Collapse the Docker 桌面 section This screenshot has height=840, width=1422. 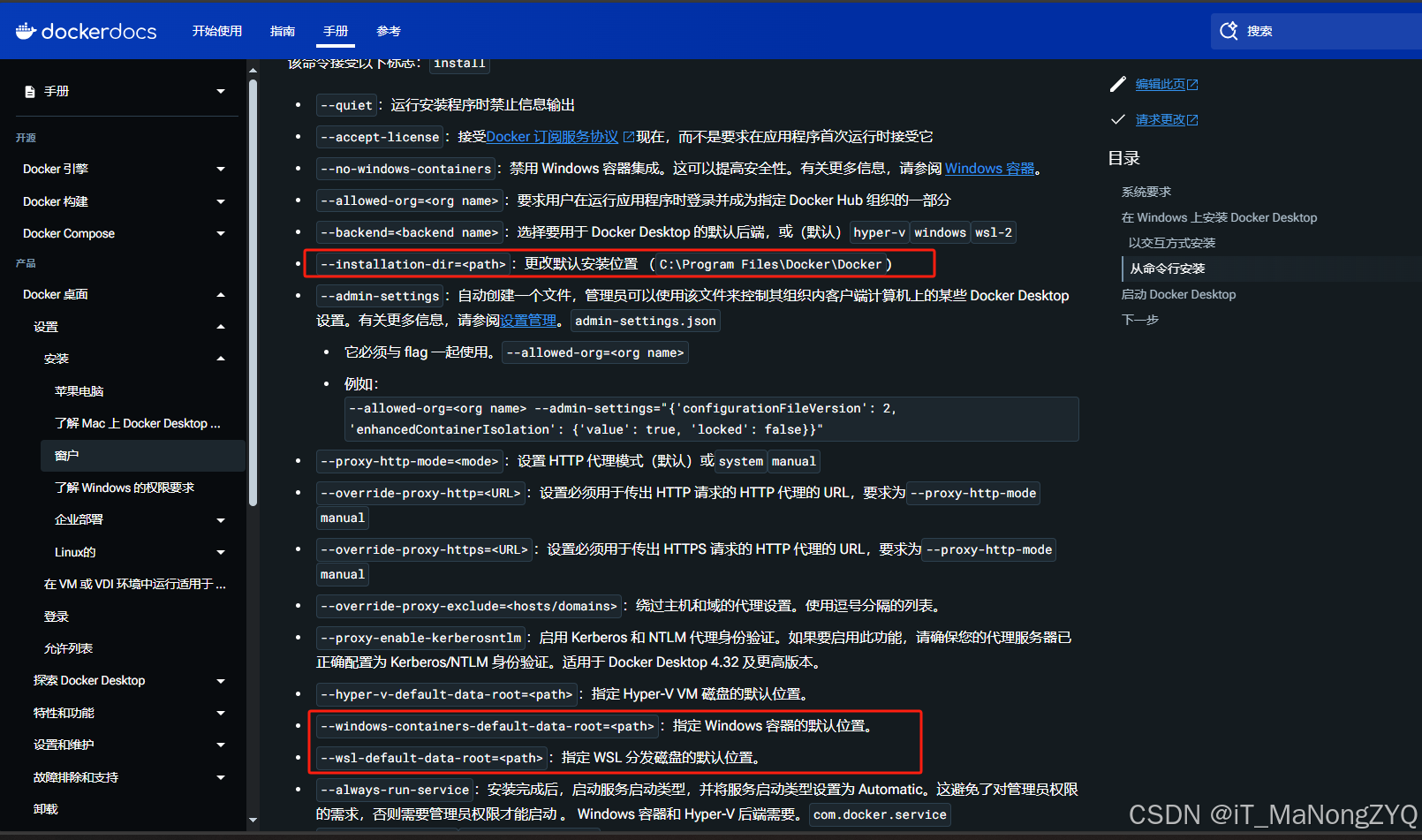(221, 294)
